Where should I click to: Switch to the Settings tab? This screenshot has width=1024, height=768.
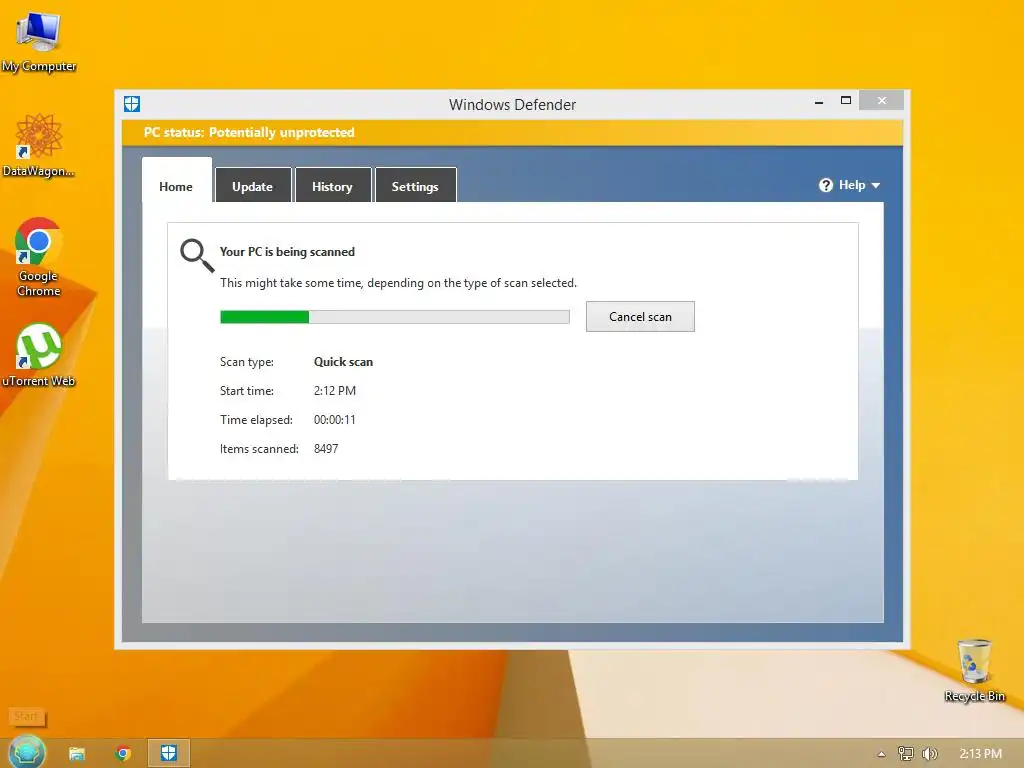(415, 186)
